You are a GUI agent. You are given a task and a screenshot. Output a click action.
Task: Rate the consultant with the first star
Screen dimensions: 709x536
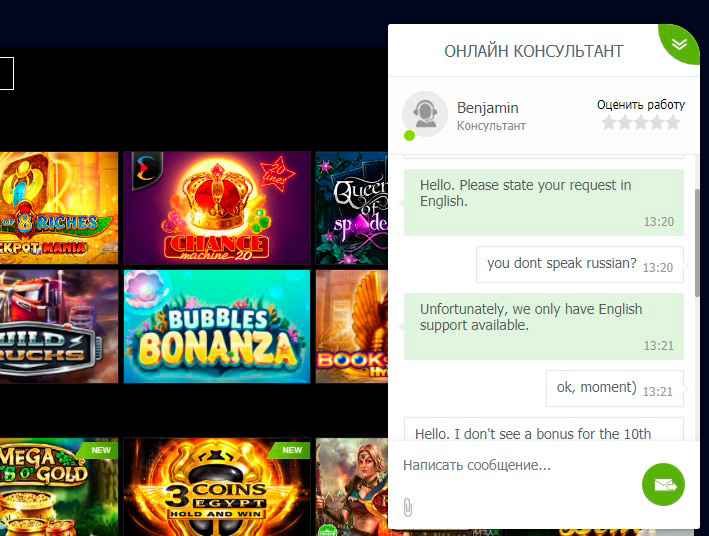(x=609, y=122)
